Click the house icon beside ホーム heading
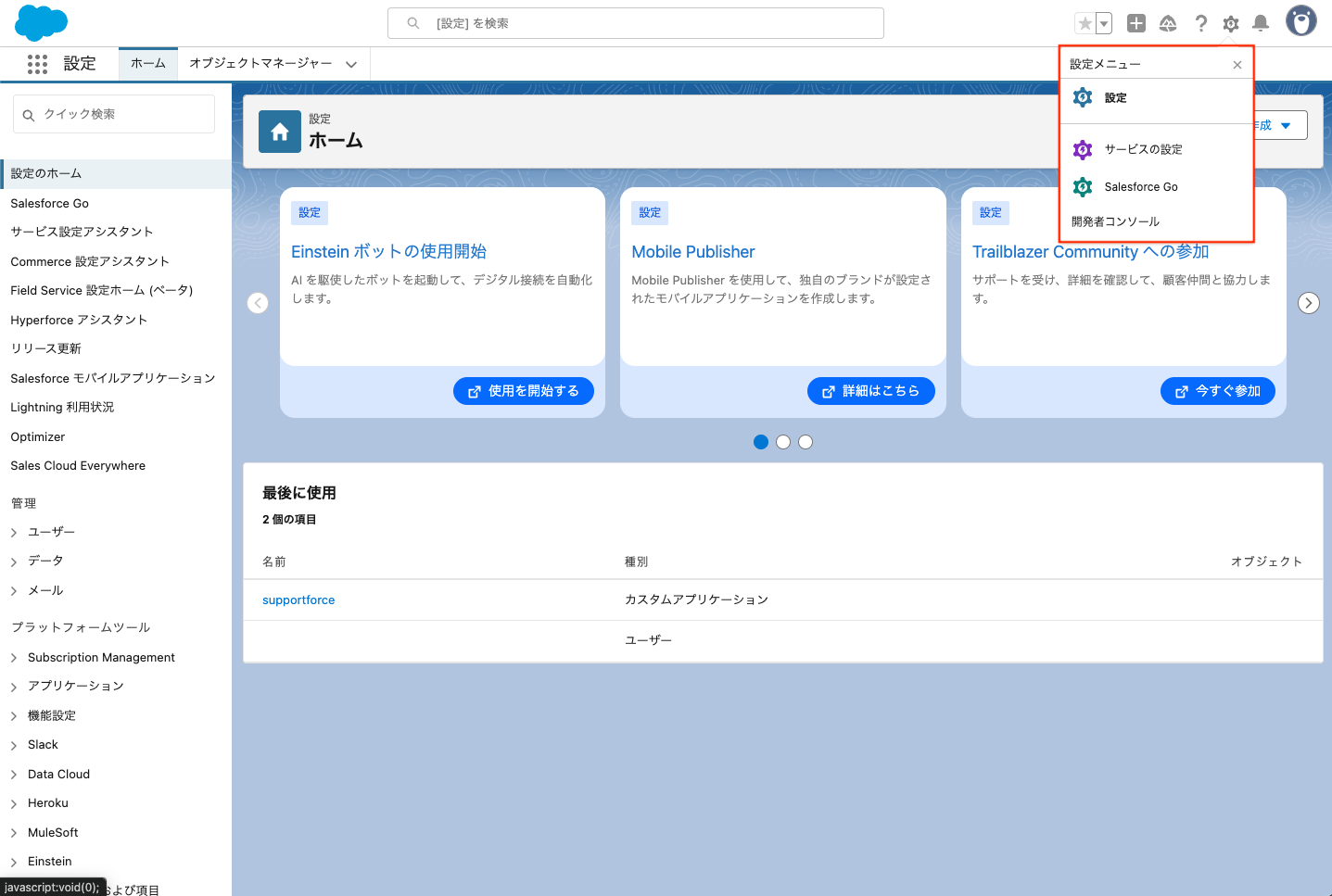The image size is (1332, 896). pyautogui.click(x=279, y=132)
